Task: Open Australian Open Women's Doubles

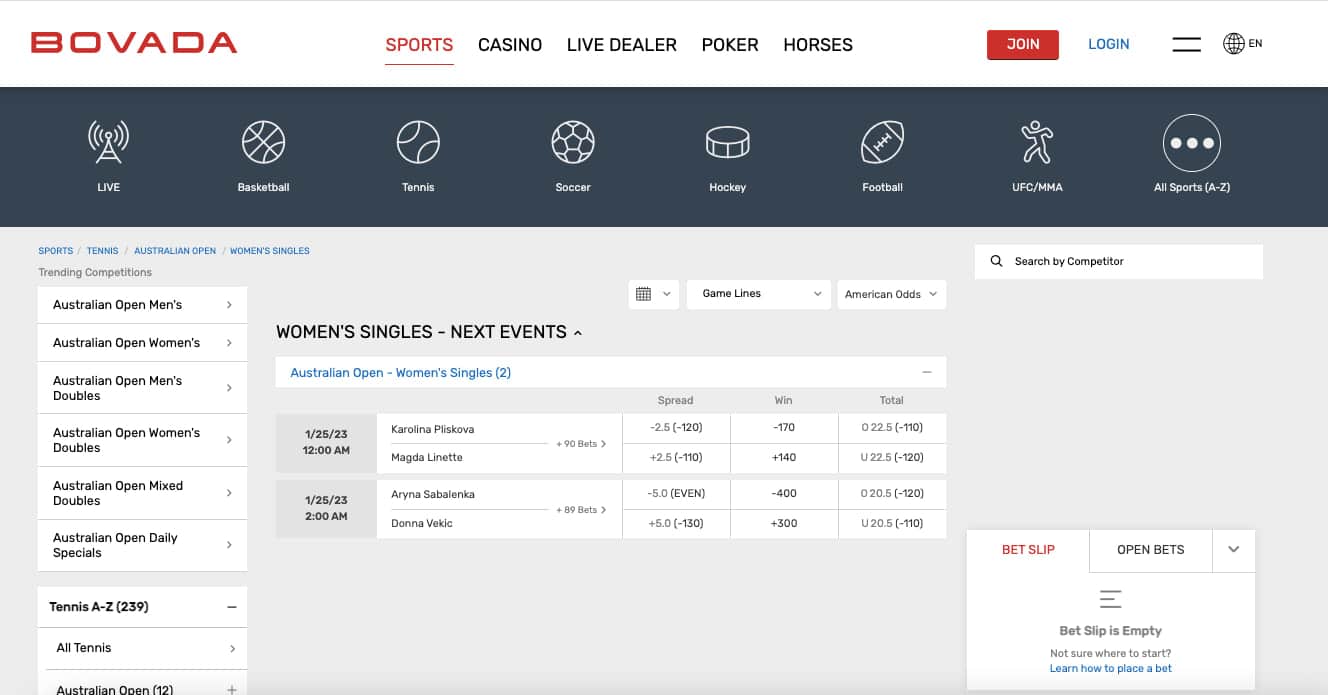Action: click(142, 440)
